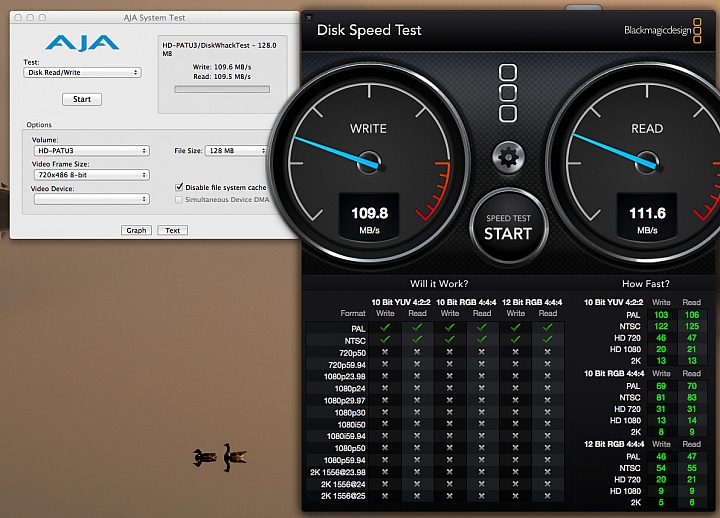720x518 pixels.
Task: Click the 109.8 MB/s write readout
Action: coord(369,216)
